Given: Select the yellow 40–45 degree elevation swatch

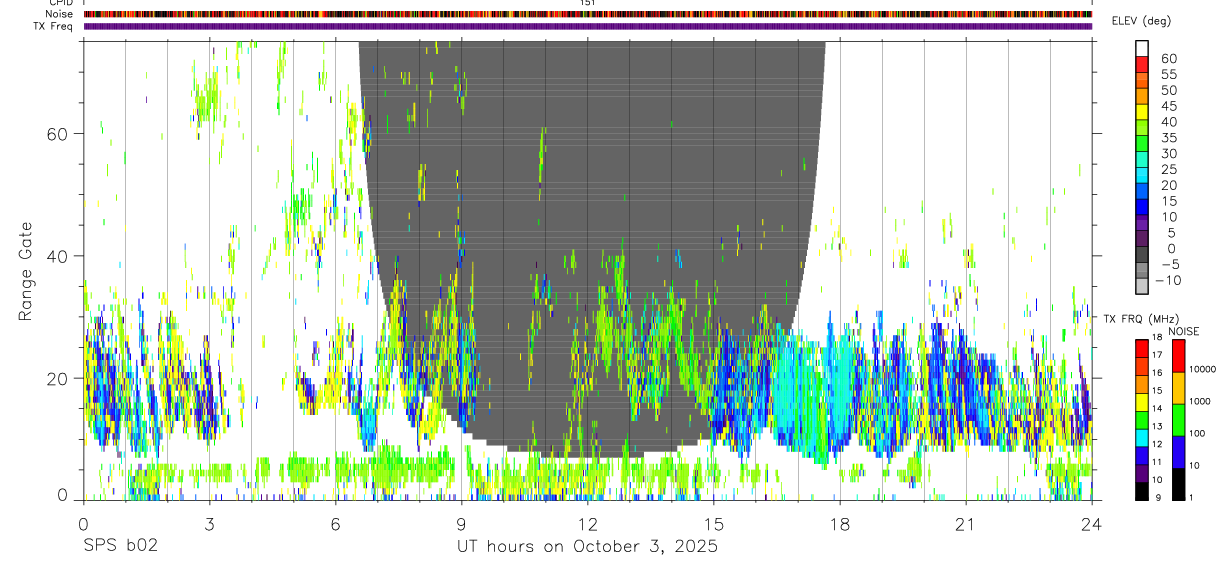Looking at the screenshot, I should [x=1142, y=113].
